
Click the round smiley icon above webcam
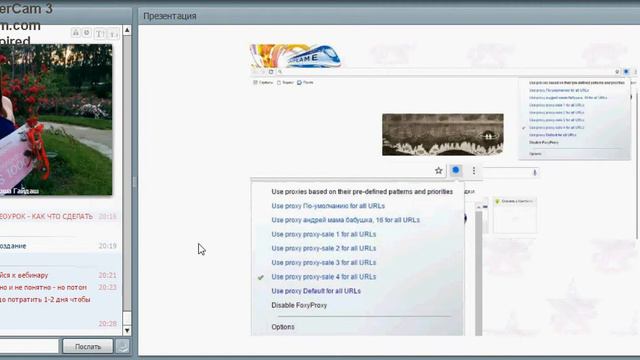87,33
